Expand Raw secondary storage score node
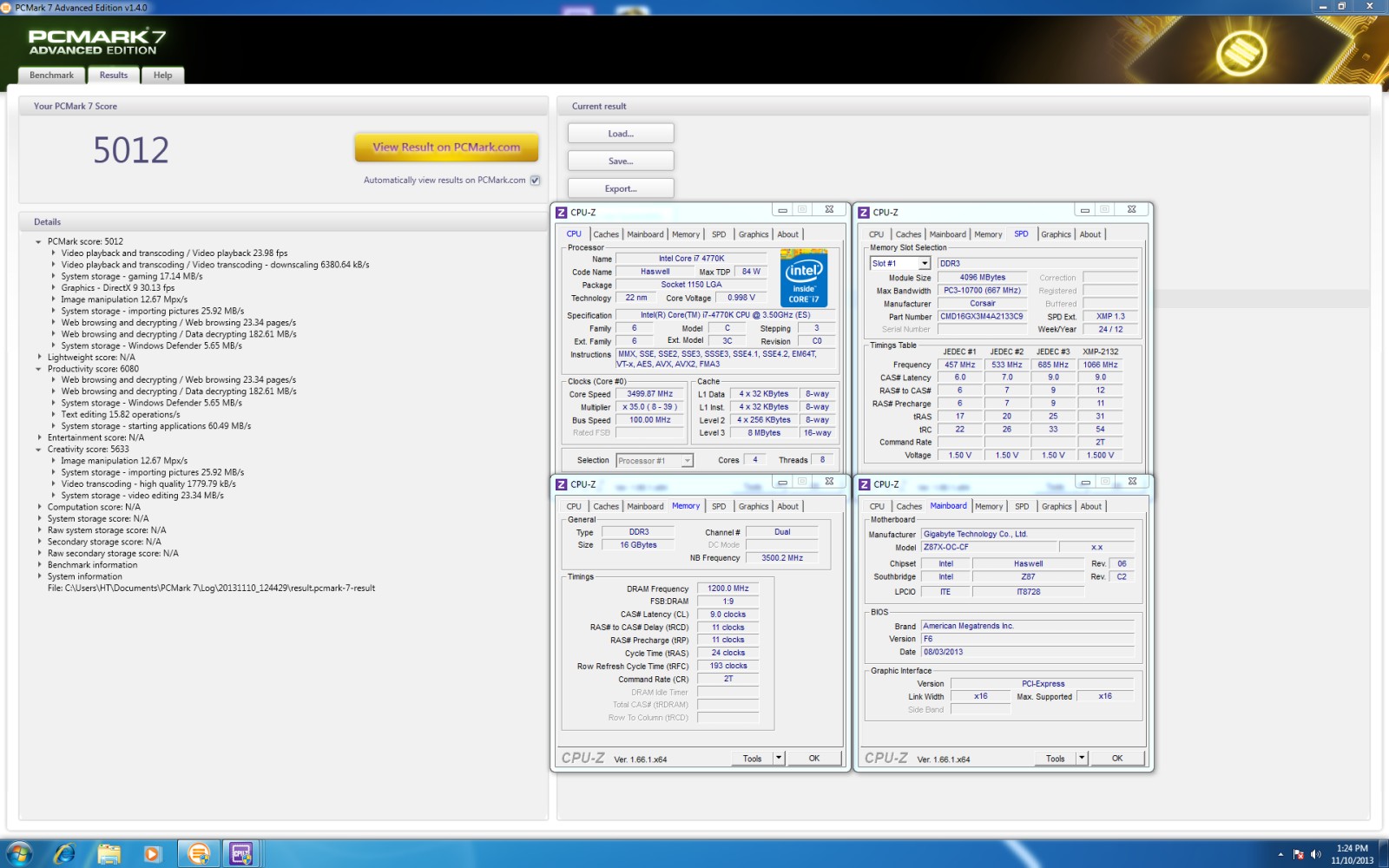The height and width of the screenshot is (868, 1389). (x=38, y=554)
